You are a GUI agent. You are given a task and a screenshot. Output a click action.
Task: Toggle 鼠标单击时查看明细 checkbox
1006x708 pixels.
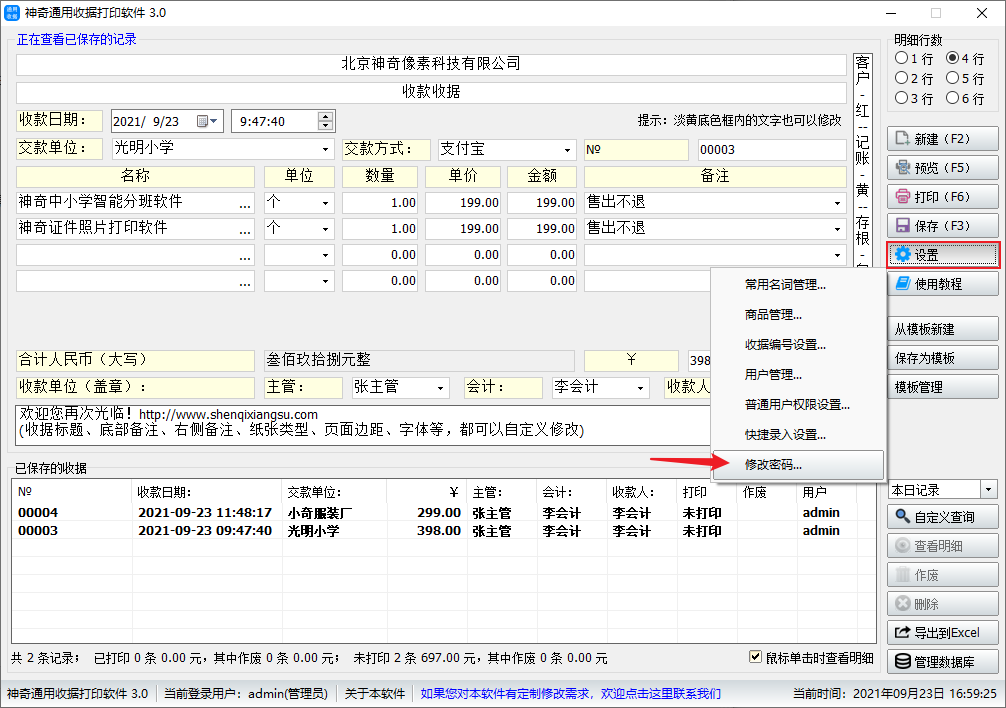pyautogui.click(x=757, y=657)
